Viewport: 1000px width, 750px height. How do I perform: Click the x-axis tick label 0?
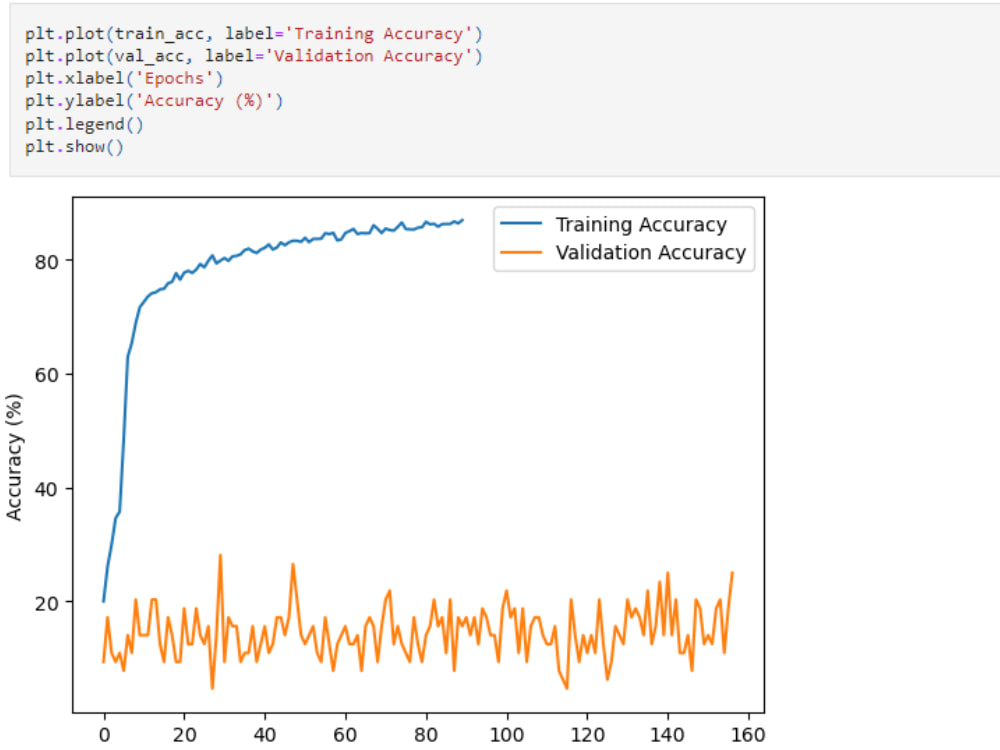point(105,735)
